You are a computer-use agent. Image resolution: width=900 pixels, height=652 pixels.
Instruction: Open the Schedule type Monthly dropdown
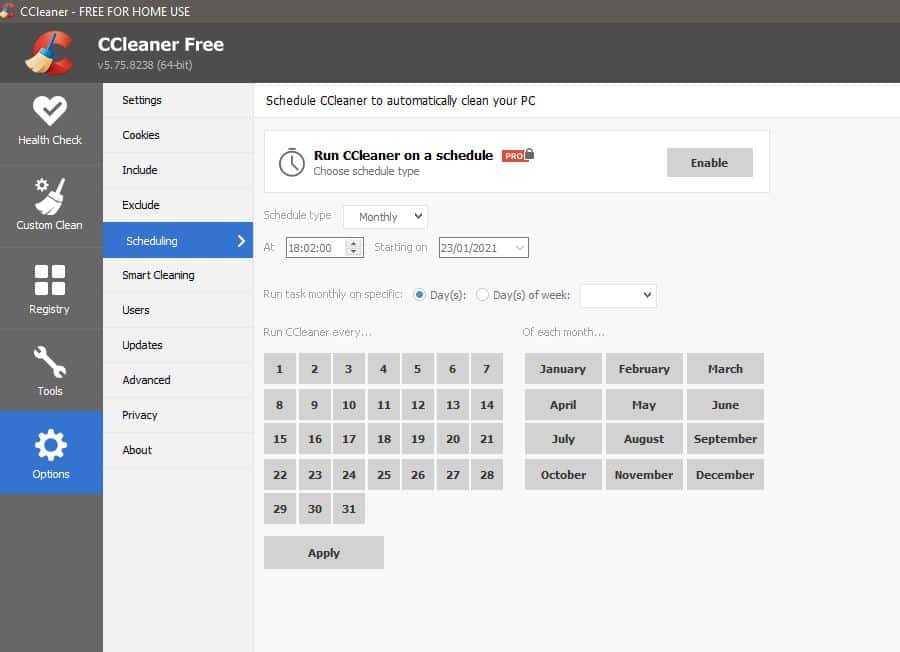385,216
